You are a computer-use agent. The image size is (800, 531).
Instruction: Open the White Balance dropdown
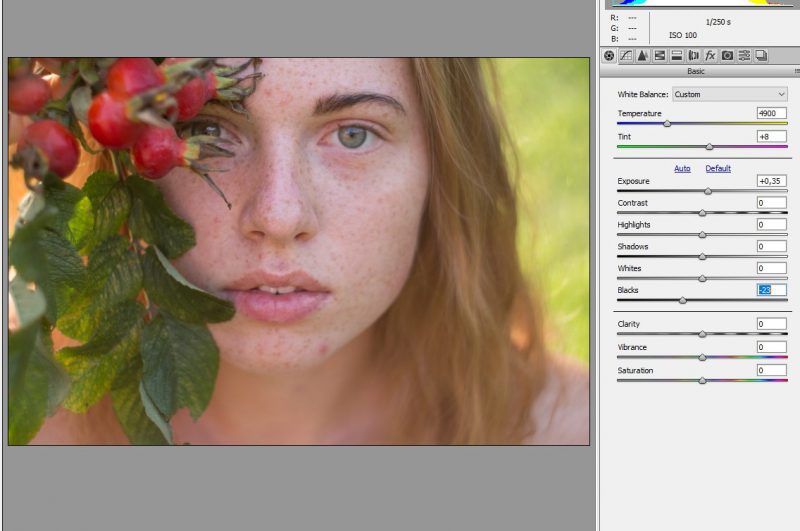click(x=729, y=94)
